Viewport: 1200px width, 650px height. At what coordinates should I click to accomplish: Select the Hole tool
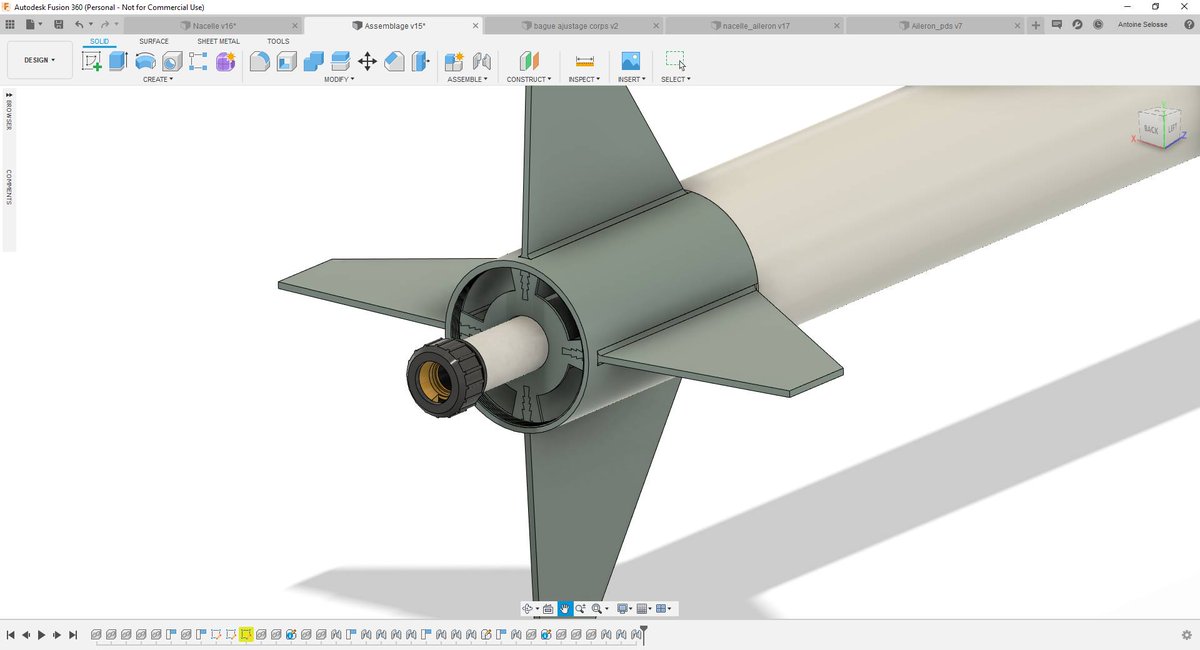tap(172, 61)
